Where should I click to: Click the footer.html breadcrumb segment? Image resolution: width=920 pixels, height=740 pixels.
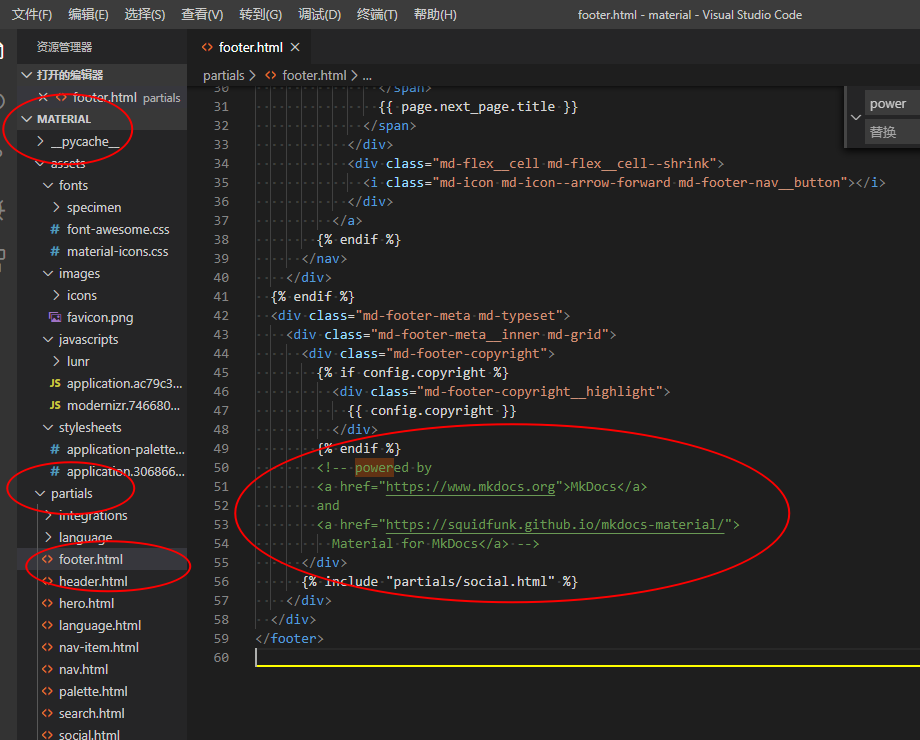coord(314,75)
